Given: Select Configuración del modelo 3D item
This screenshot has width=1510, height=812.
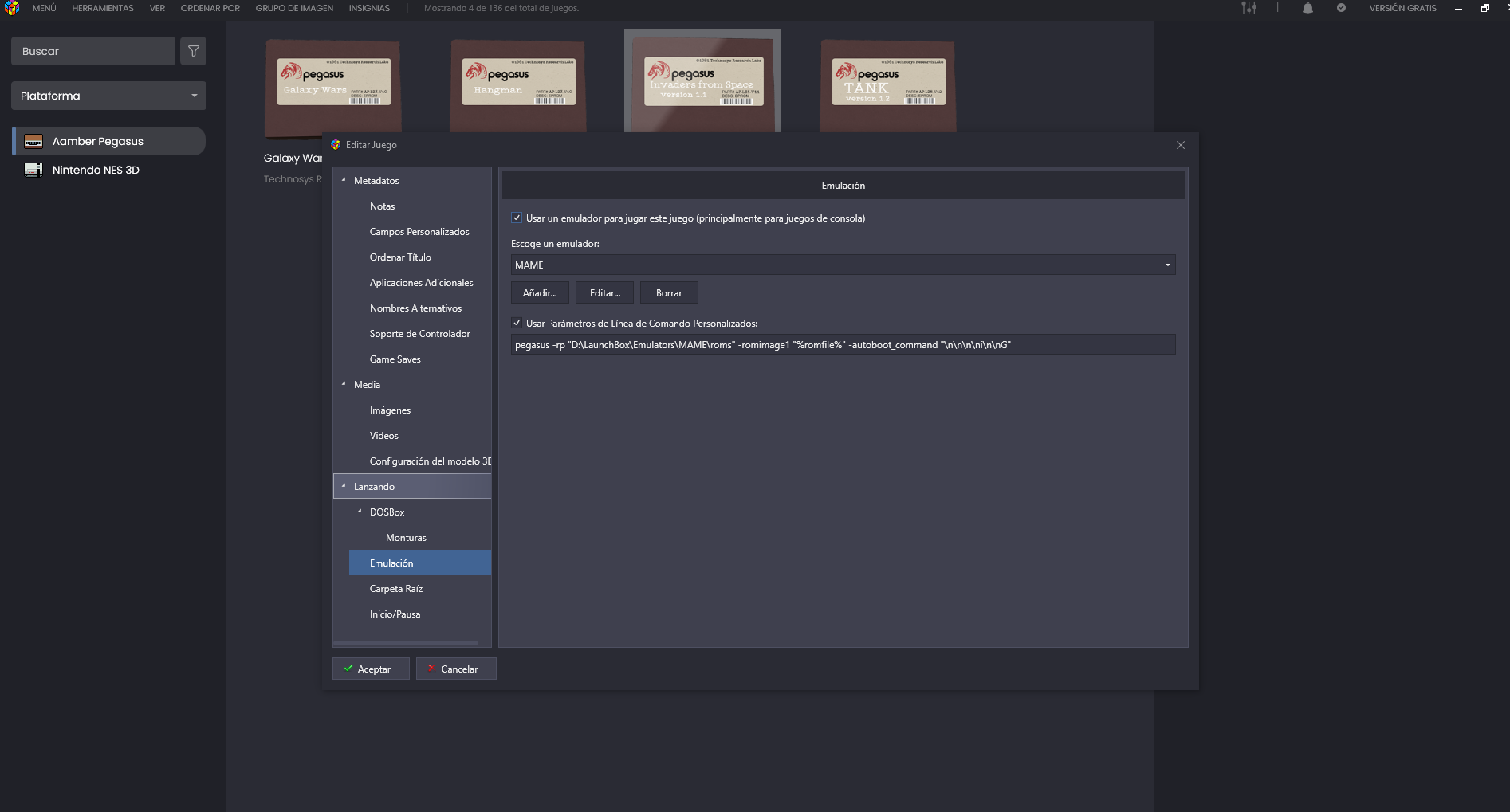Looking at the screenshot, I should point(430,461).
